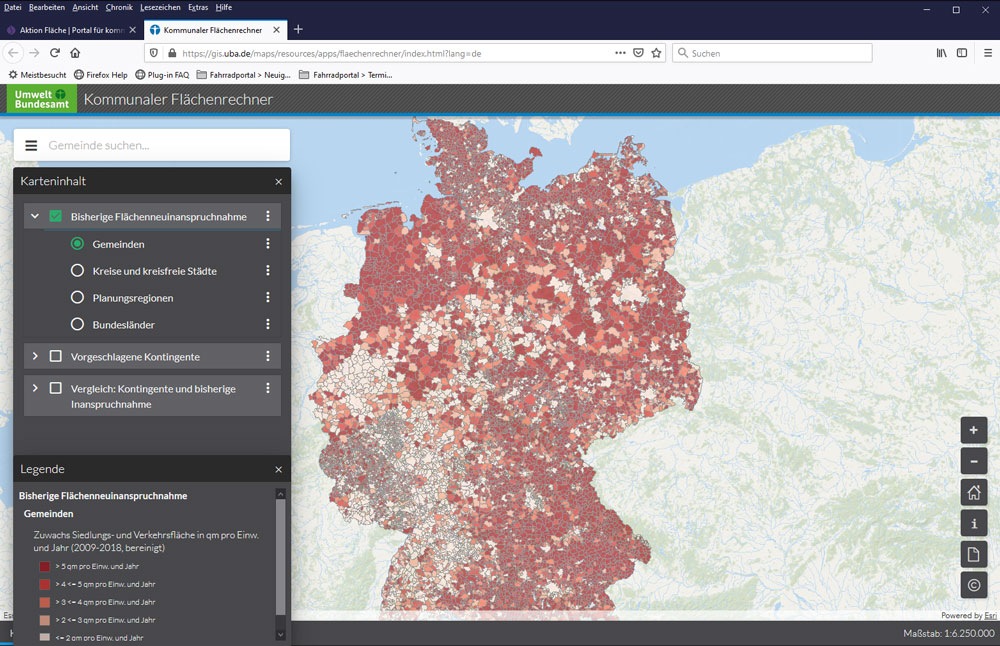Reload the page in Firefox
1000x646 pixels.
[x=55, y=53]
